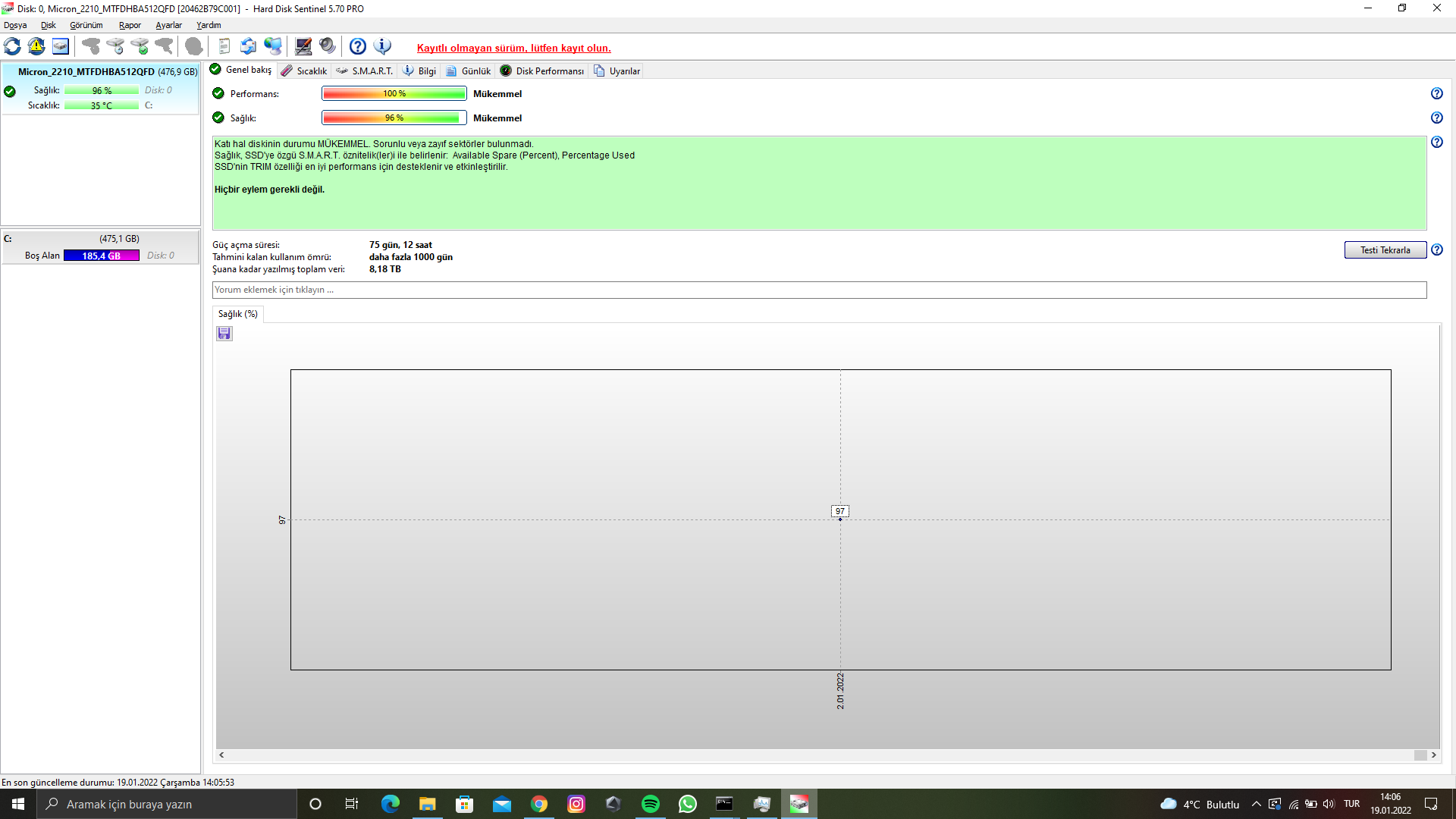Click the Sağlık 96% health bar
The height and width of the screenshot is (819, 1456).
point(394,118)
